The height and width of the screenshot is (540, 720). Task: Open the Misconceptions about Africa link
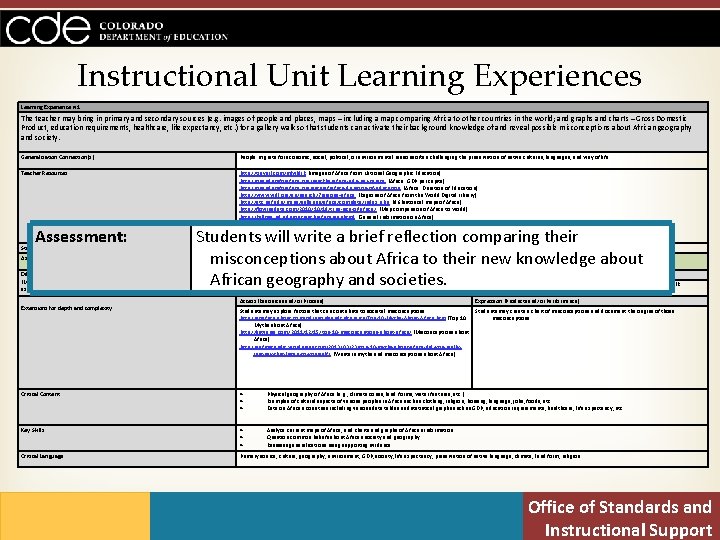coord(325,332)
